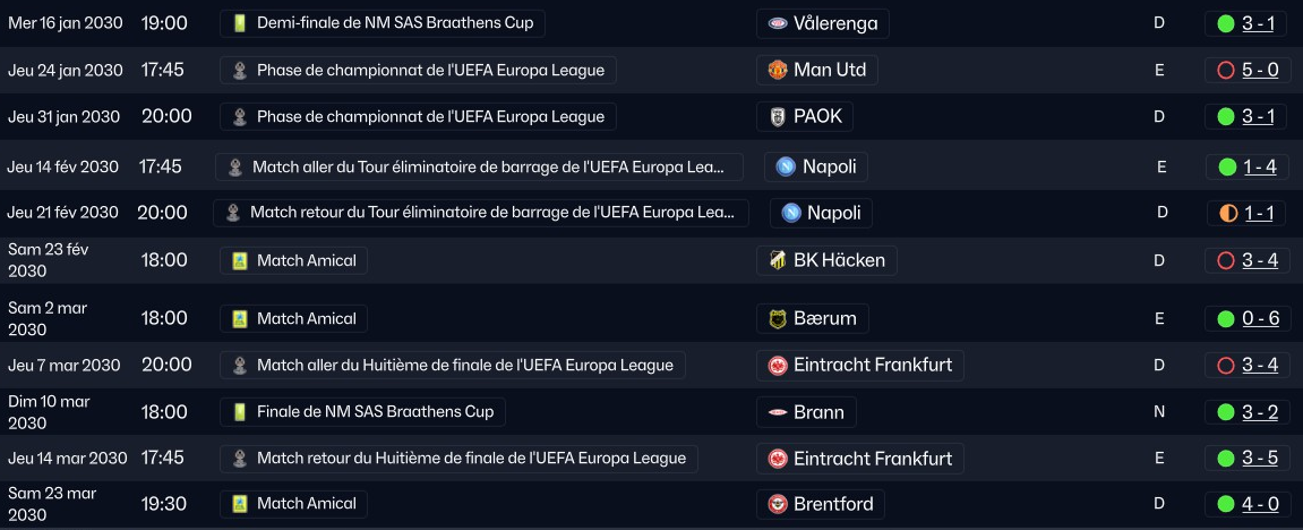Click the red loss indicator beside the 5-0 score
Screen dimensions: 1303x530
point(1226,70)
